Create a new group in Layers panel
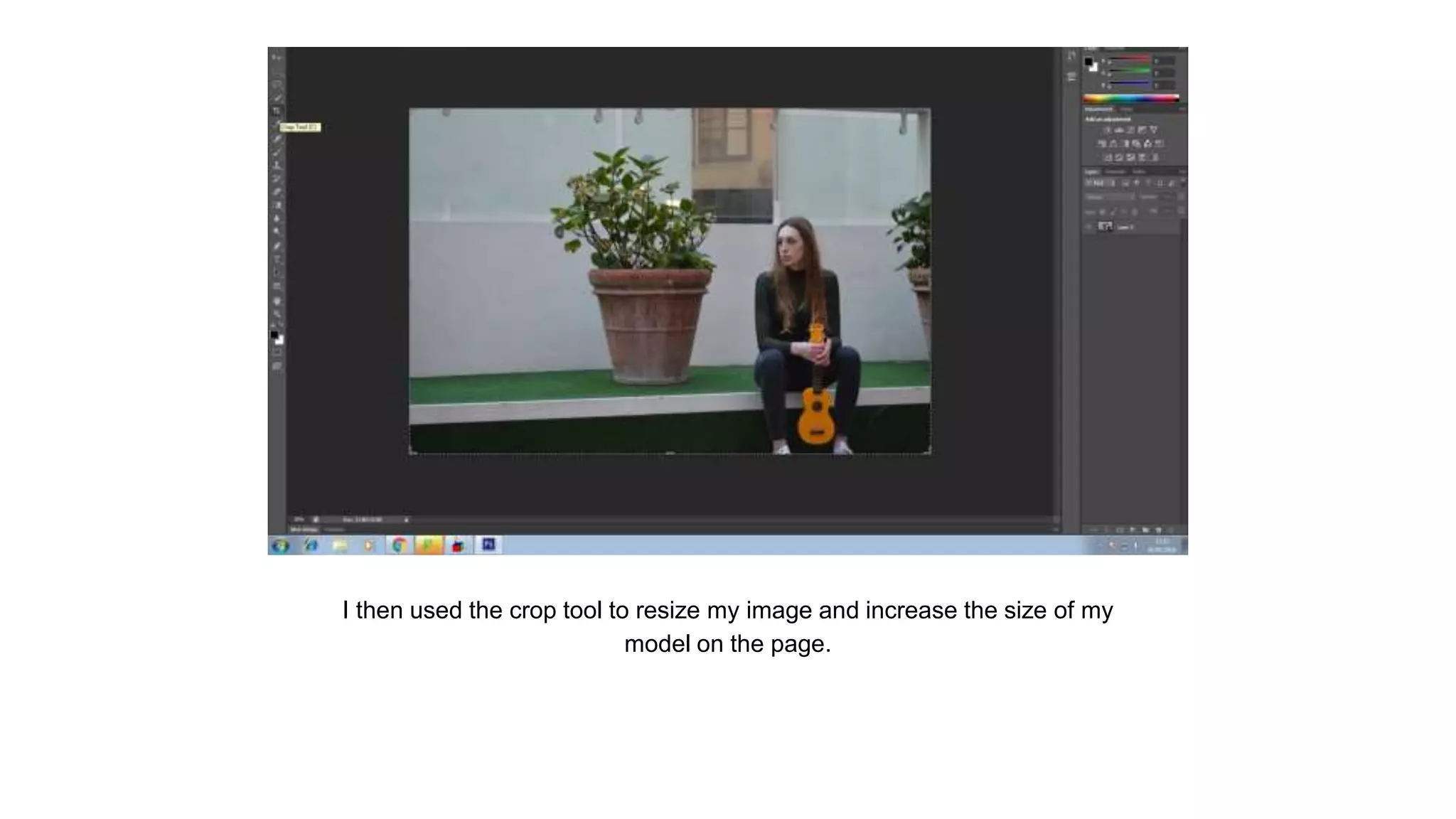Image resolution: width=1456 pixels, height=819 pixels. click(x=1145, y=530)
